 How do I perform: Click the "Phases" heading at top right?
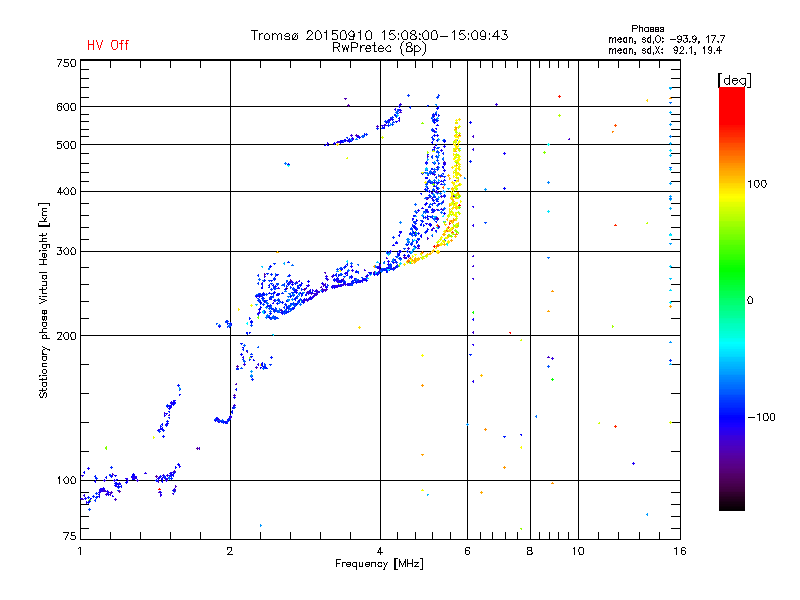pos(647,29)
